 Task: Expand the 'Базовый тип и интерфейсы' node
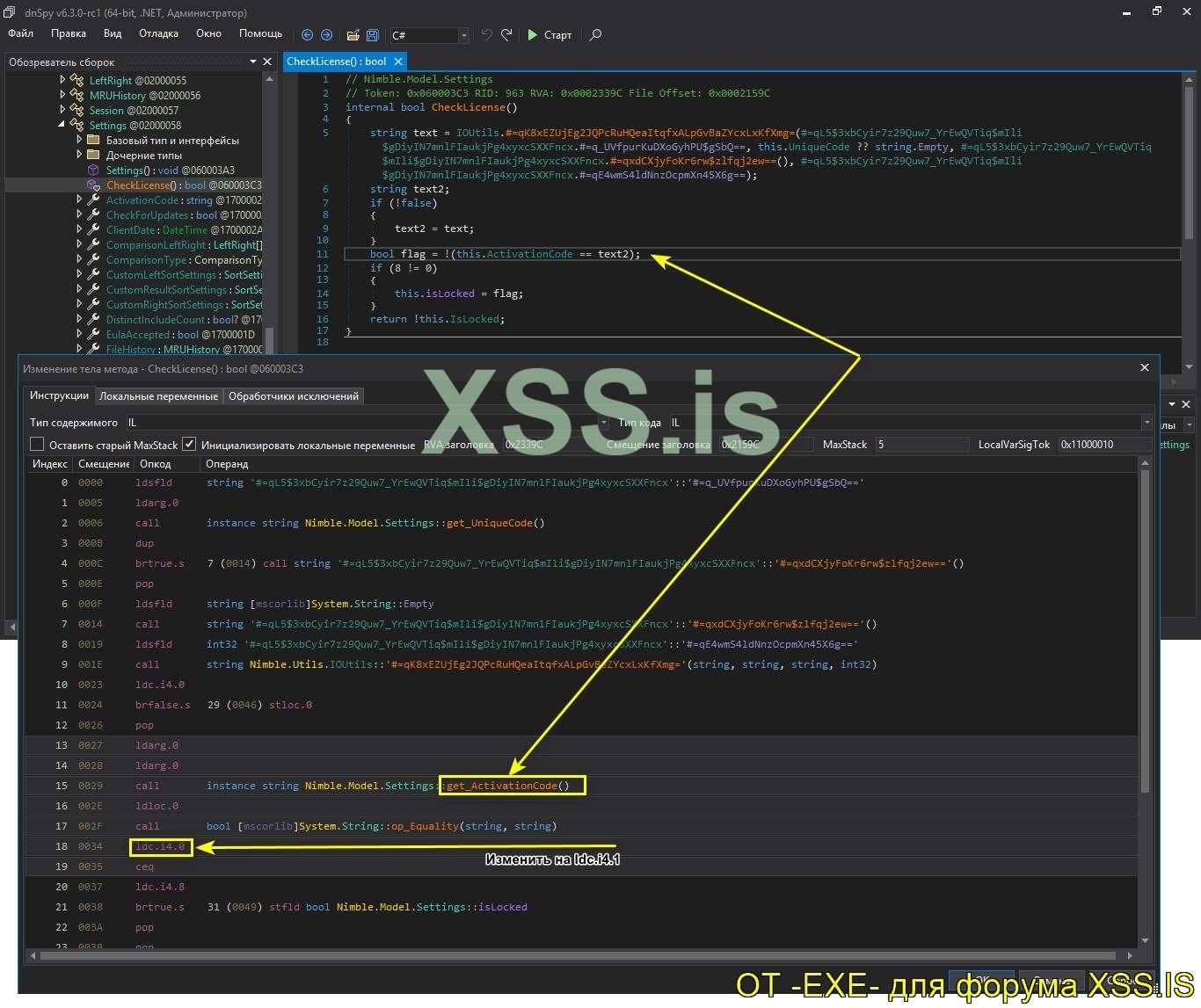click(x=79, y=141)
